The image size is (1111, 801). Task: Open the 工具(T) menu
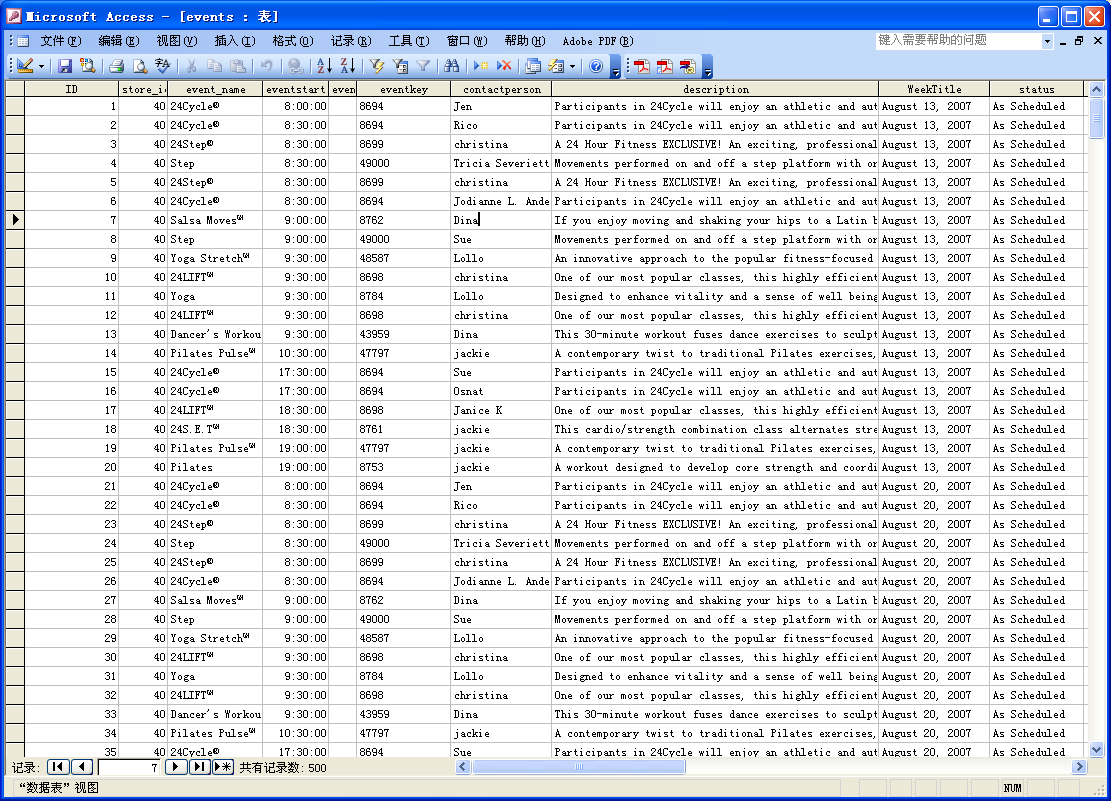pos(408,41)
